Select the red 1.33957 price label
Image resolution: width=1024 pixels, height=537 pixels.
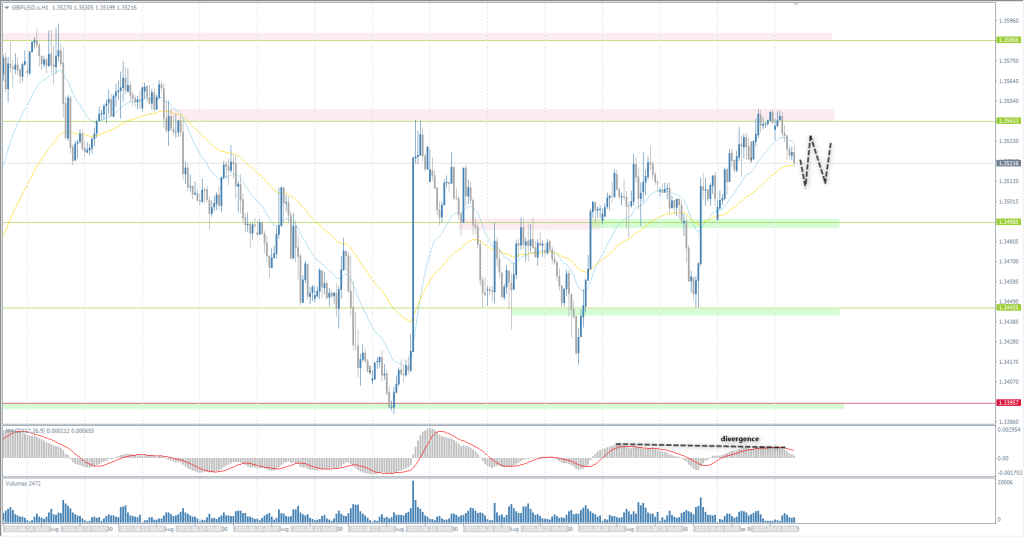click(x=1008, y=402)
